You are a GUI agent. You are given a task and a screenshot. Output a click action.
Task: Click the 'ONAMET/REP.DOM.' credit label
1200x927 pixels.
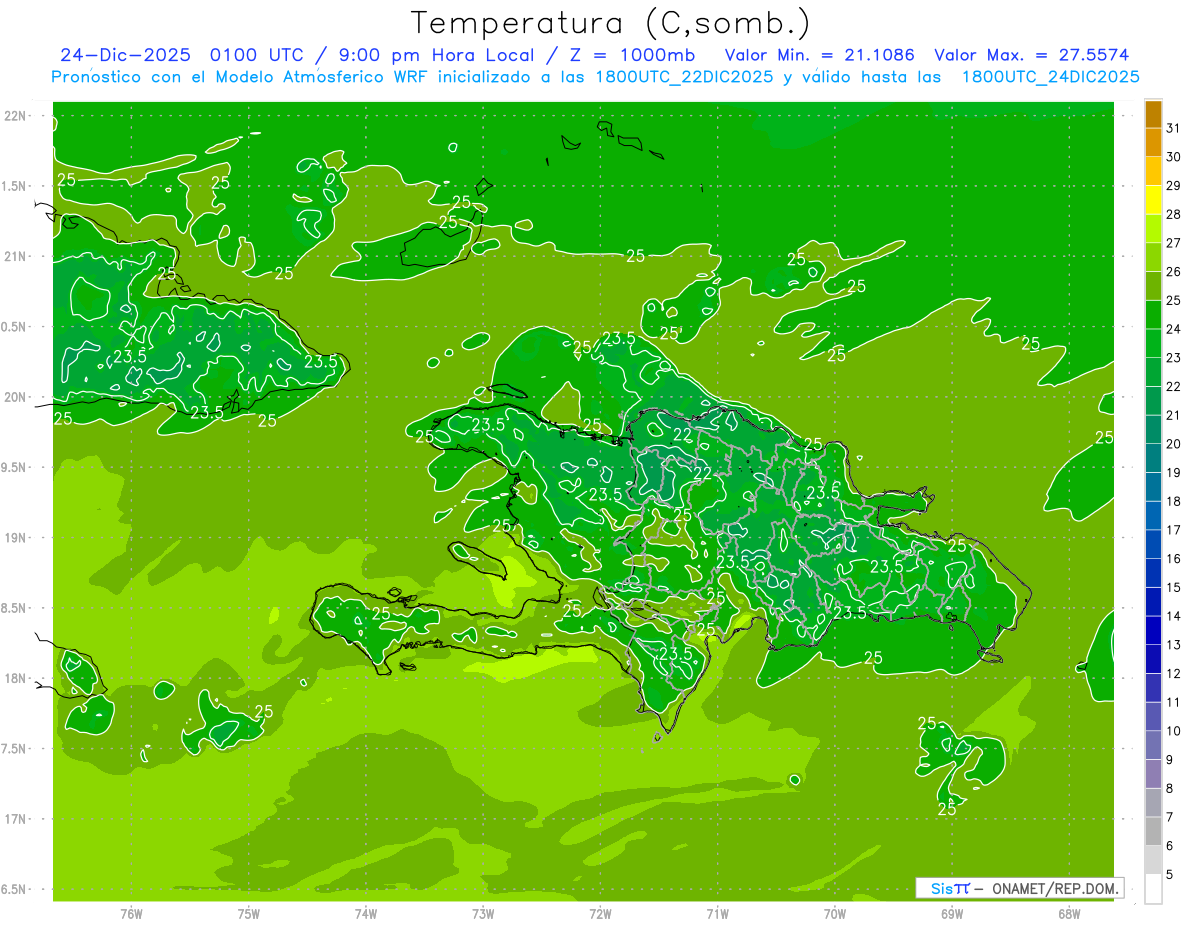(1054, 888)
